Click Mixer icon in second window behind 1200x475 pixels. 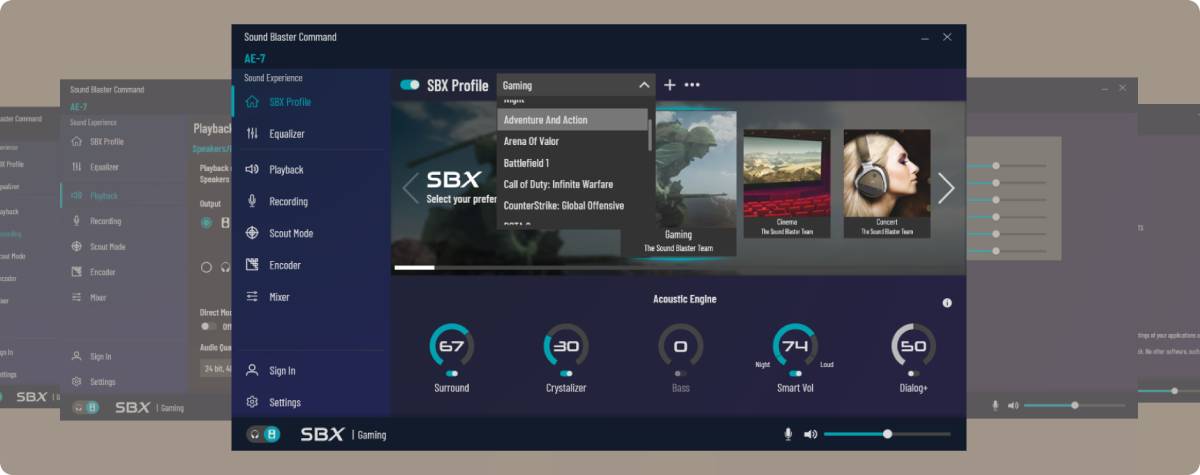76,297
